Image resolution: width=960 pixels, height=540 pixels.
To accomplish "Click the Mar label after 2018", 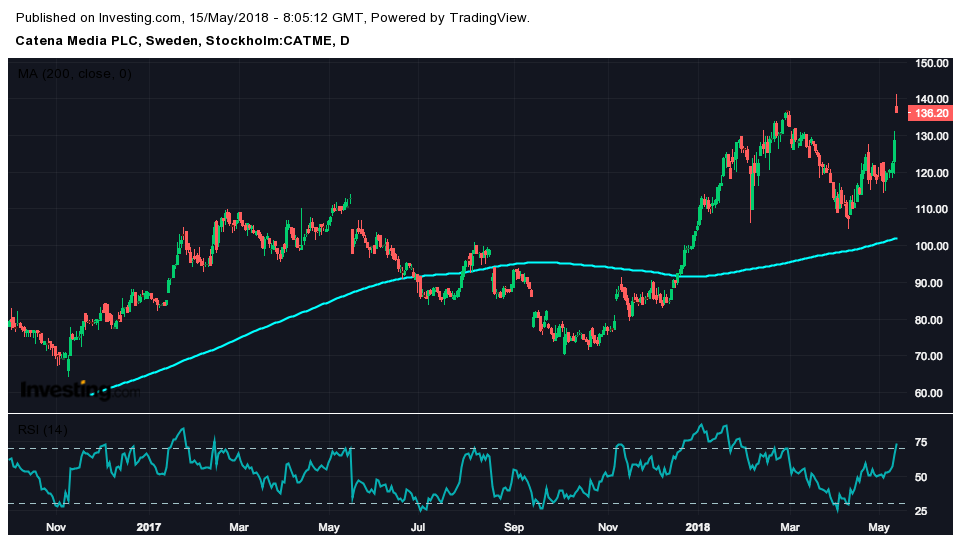I will pos(790,527).
